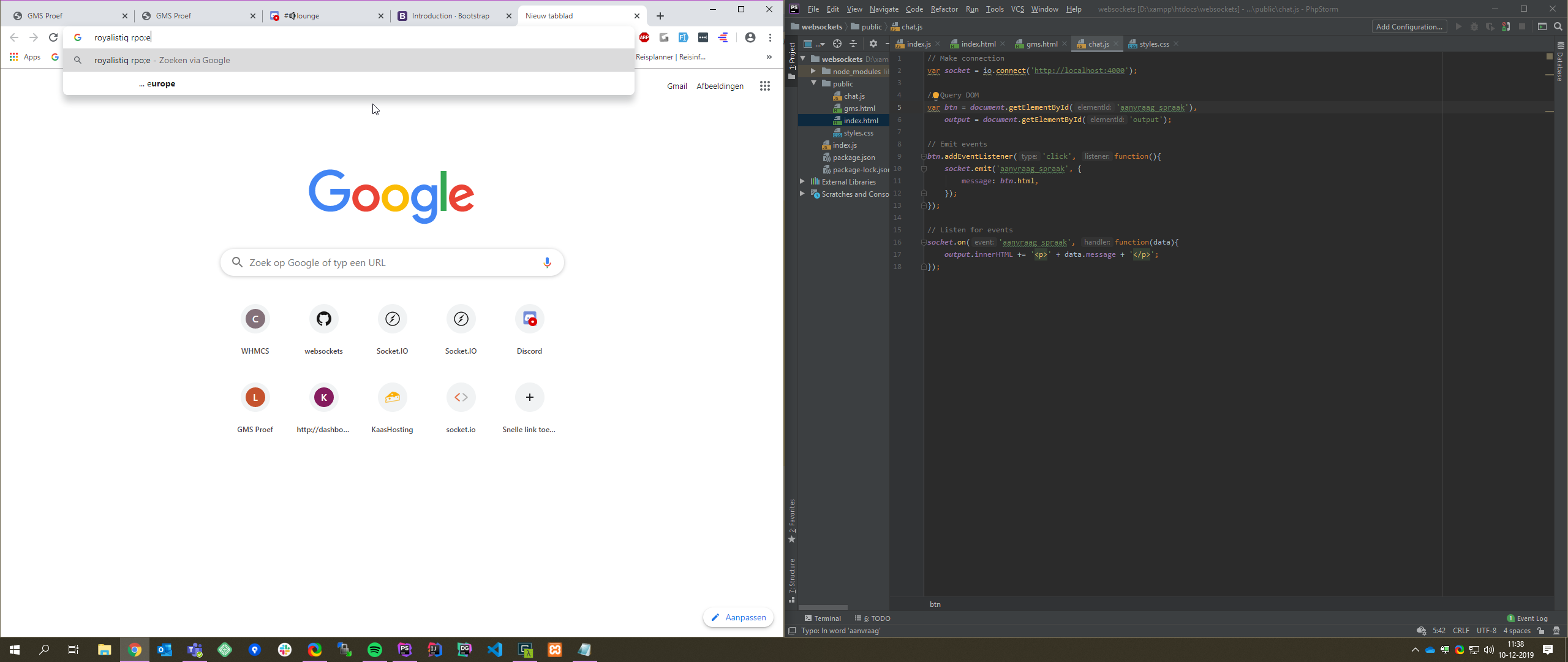Click the Google search input box
This screenshot has width=1568, height=662.
click(x=392, y=263)
